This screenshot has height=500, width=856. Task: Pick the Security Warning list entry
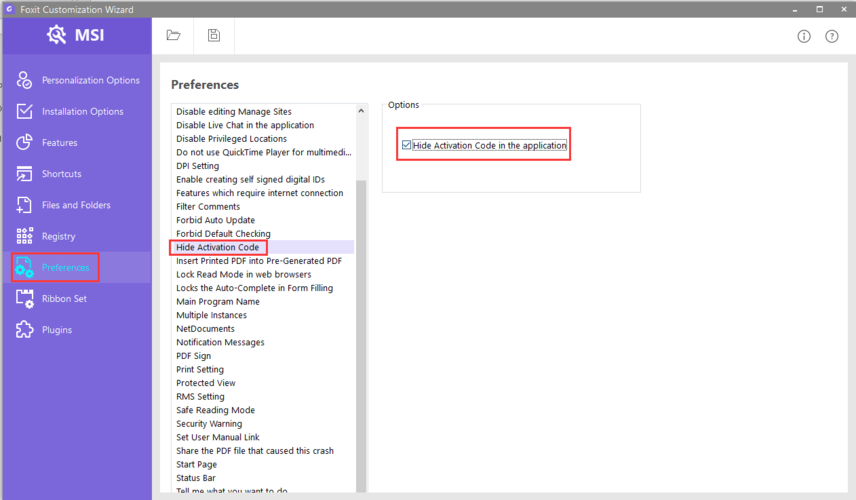pos(209,424)
